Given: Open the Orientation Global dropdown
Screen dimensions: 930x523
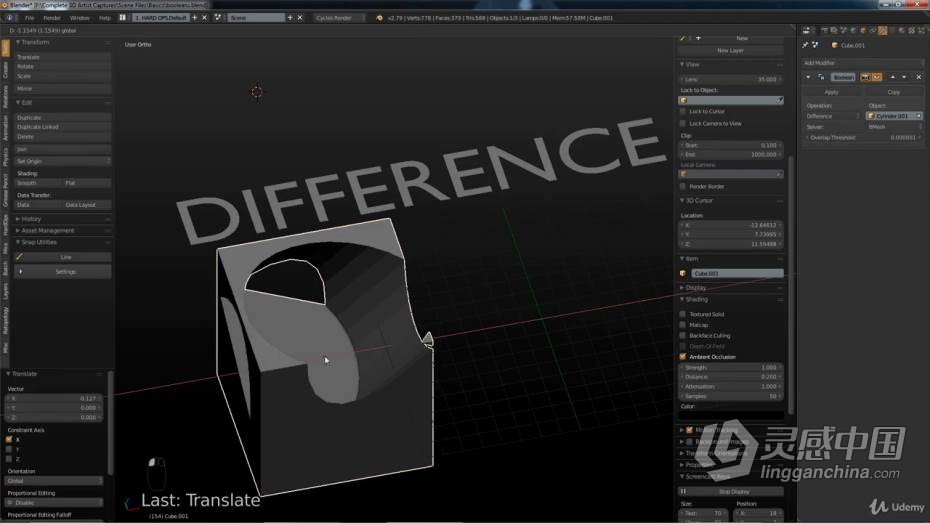Looking at the screenshot, I should click(x=54, y=481).
